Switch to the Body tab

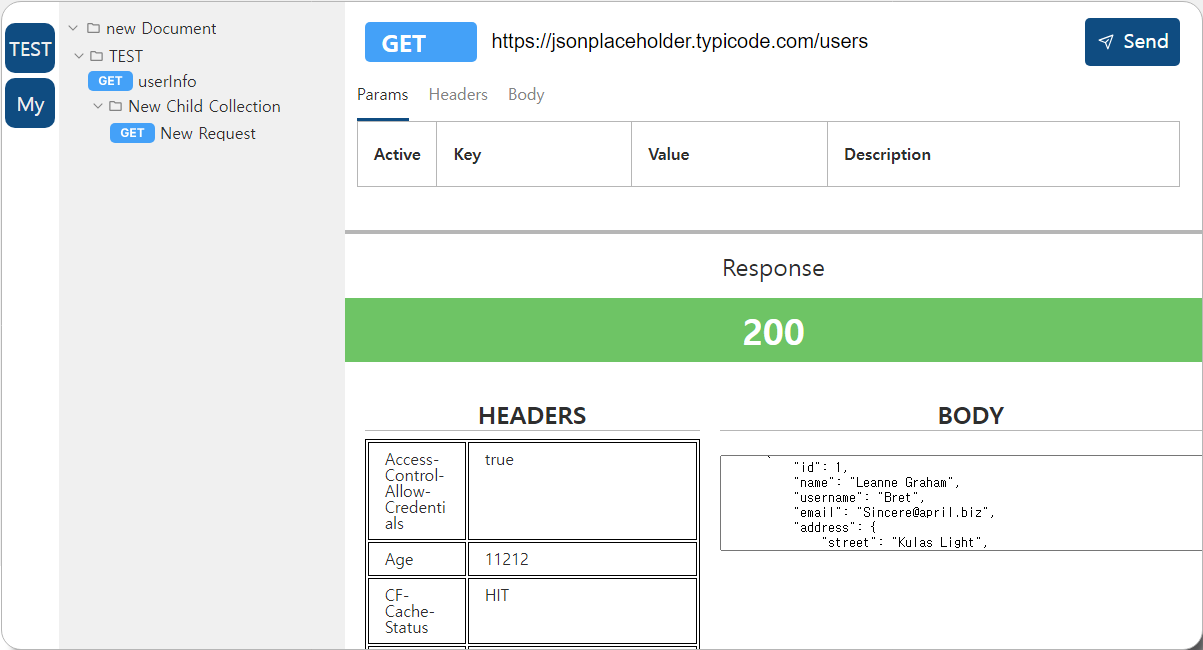pos(526,95)
